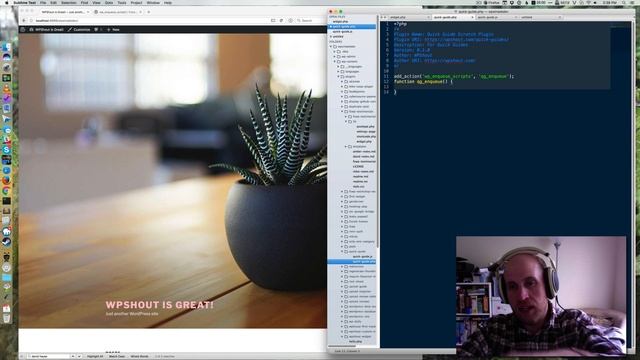The width and height of the screenshot is (640, 360).
Task: Toggle Match Case in the browser find bar
Action: [117, 356]
